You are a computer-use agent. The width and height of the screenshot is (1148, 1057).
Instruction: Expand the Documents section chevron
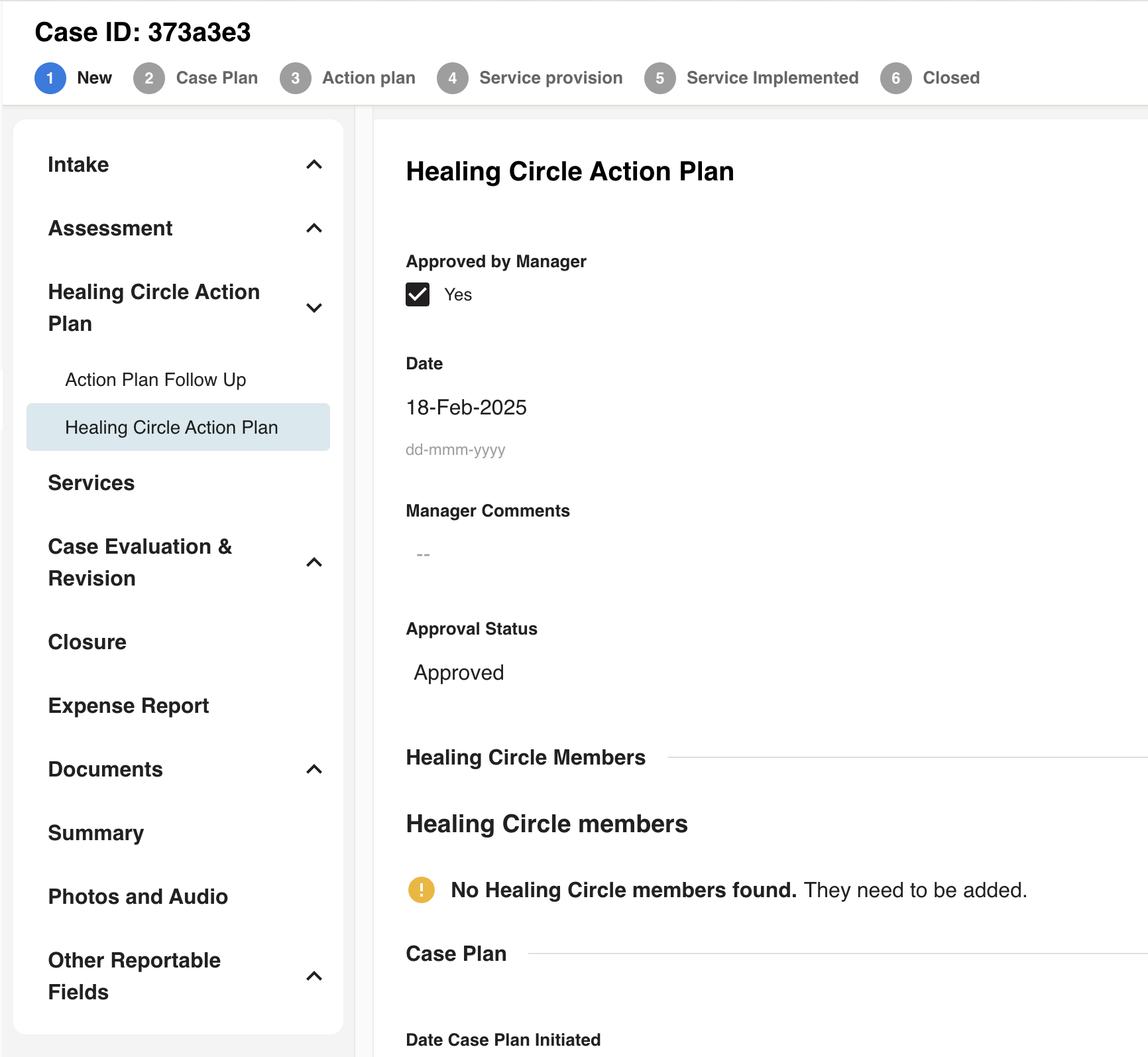coord(314,769)
